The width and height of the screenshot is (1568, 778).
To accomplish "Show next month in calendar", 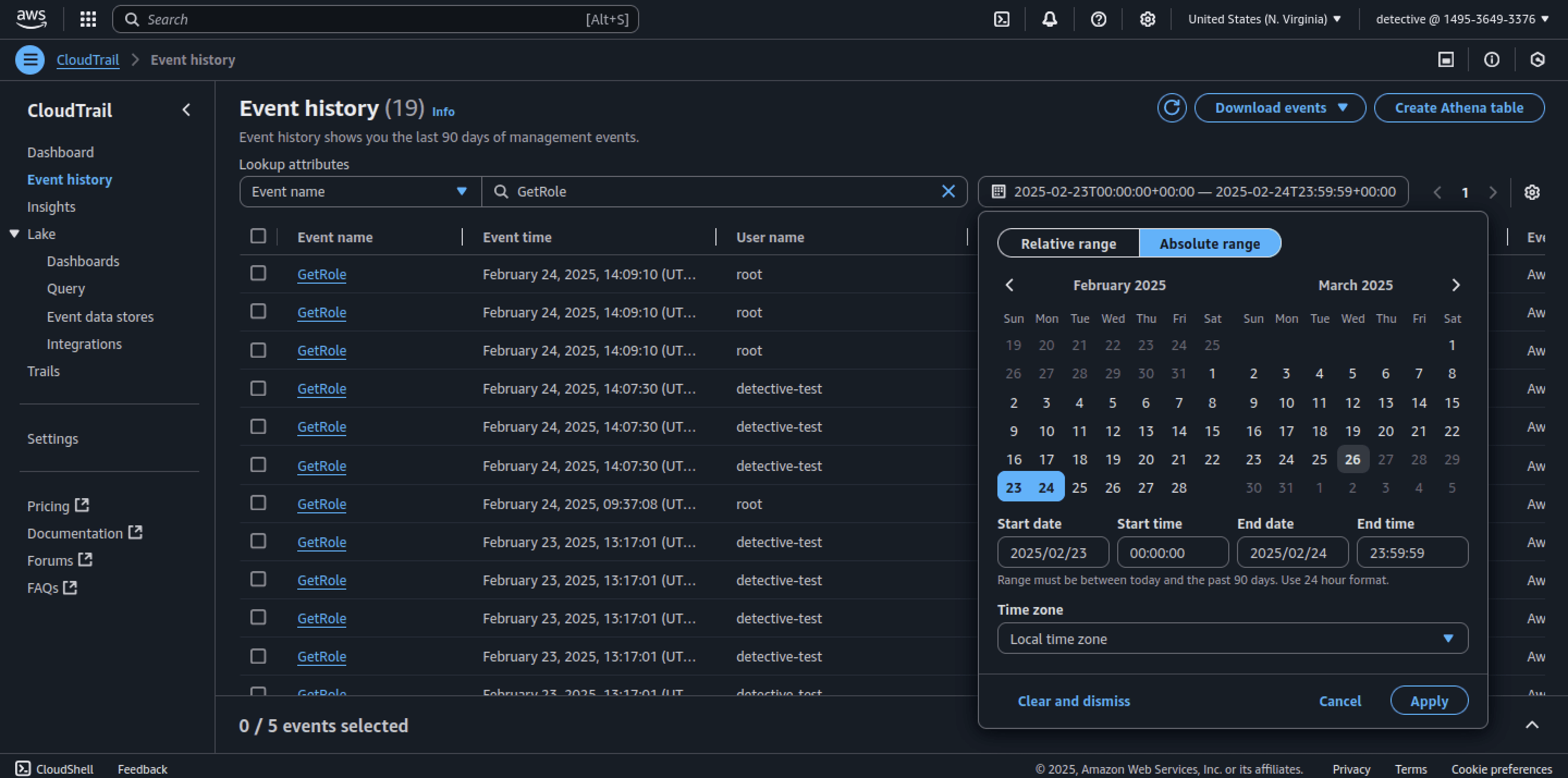I will click(1455, 285).
